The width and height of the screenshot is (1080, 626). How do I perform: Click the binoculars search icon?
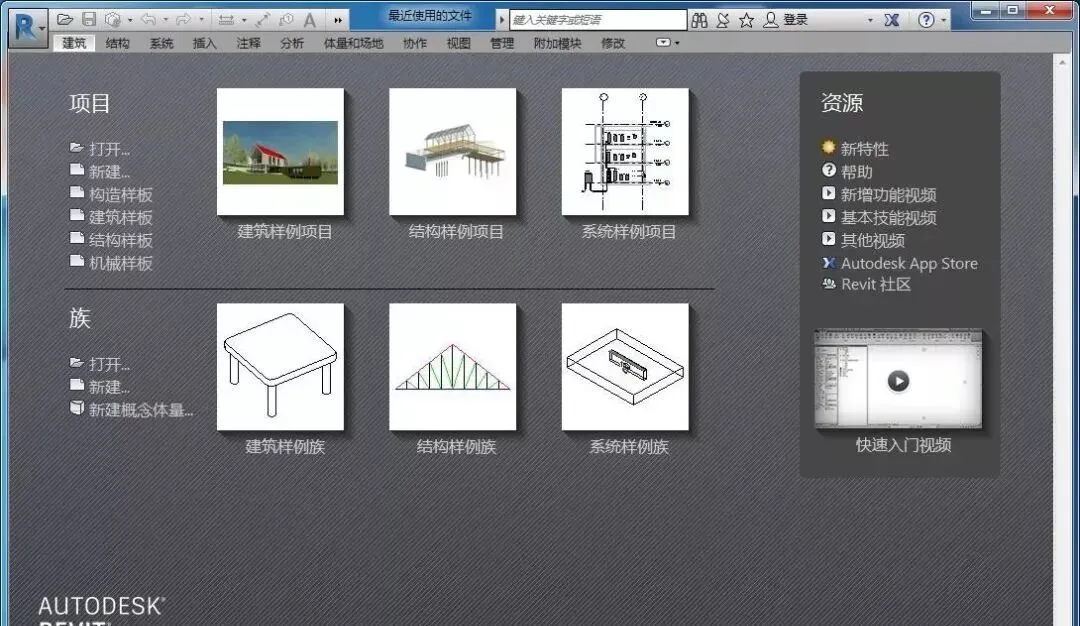(699, 20)
